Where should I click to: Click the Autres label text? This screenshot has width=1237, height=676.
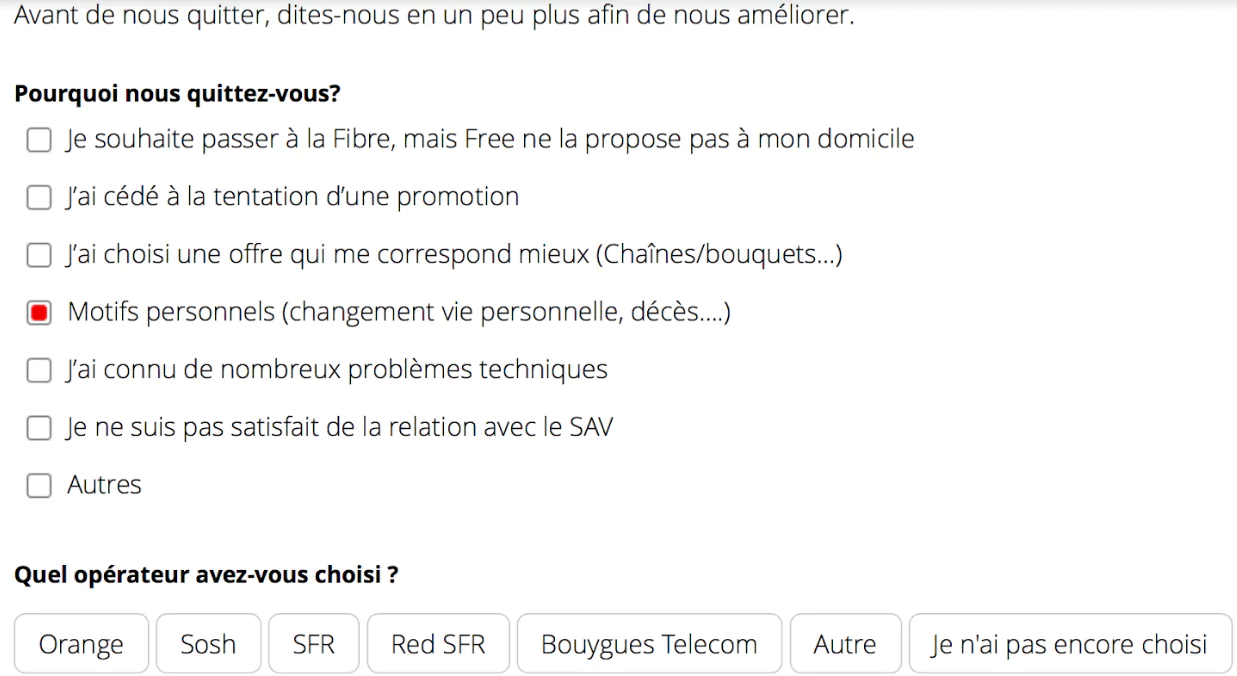(104, 486)
